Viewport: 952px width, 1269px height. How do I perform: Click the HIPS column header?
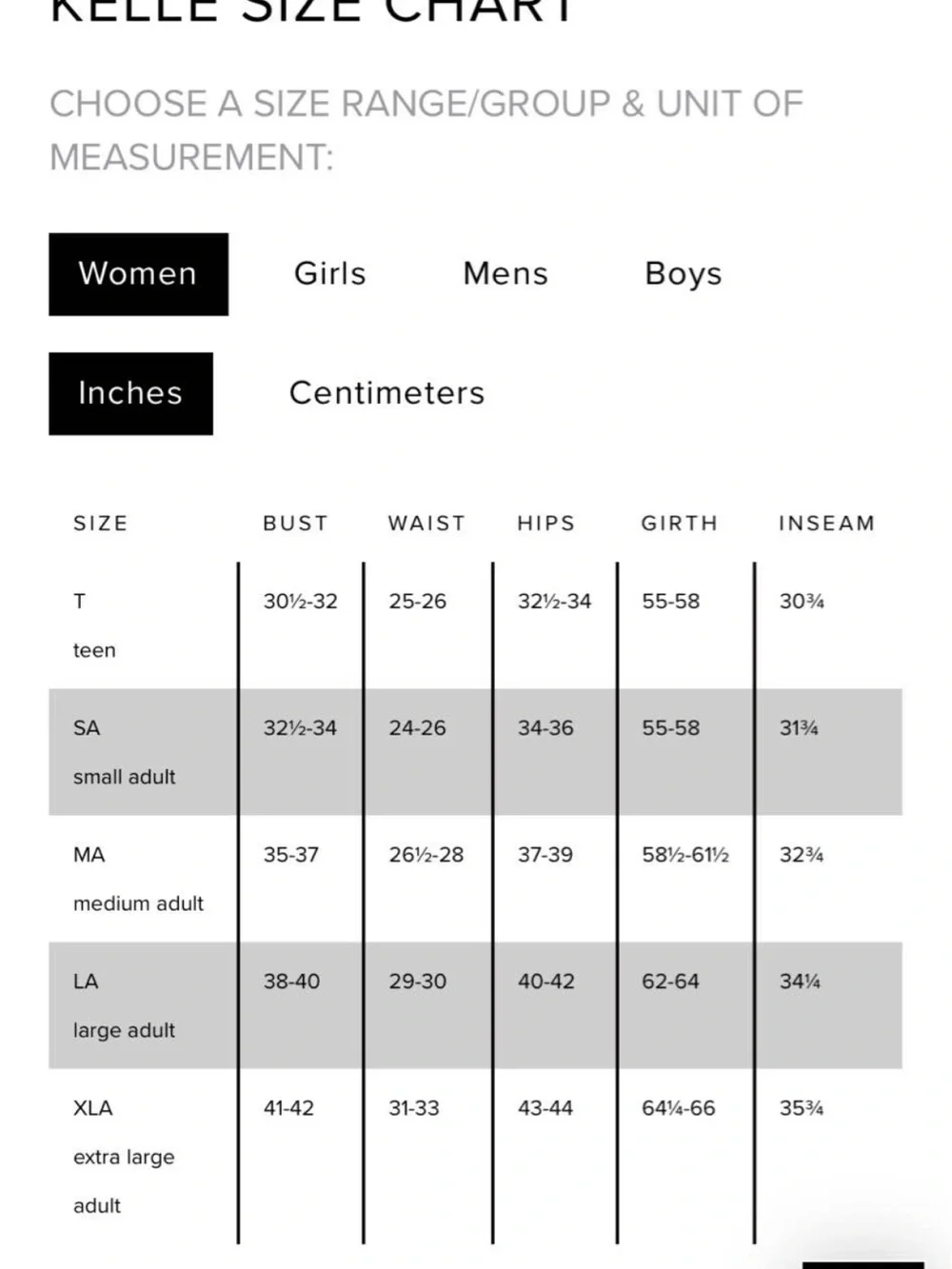(x=546, y=524)
